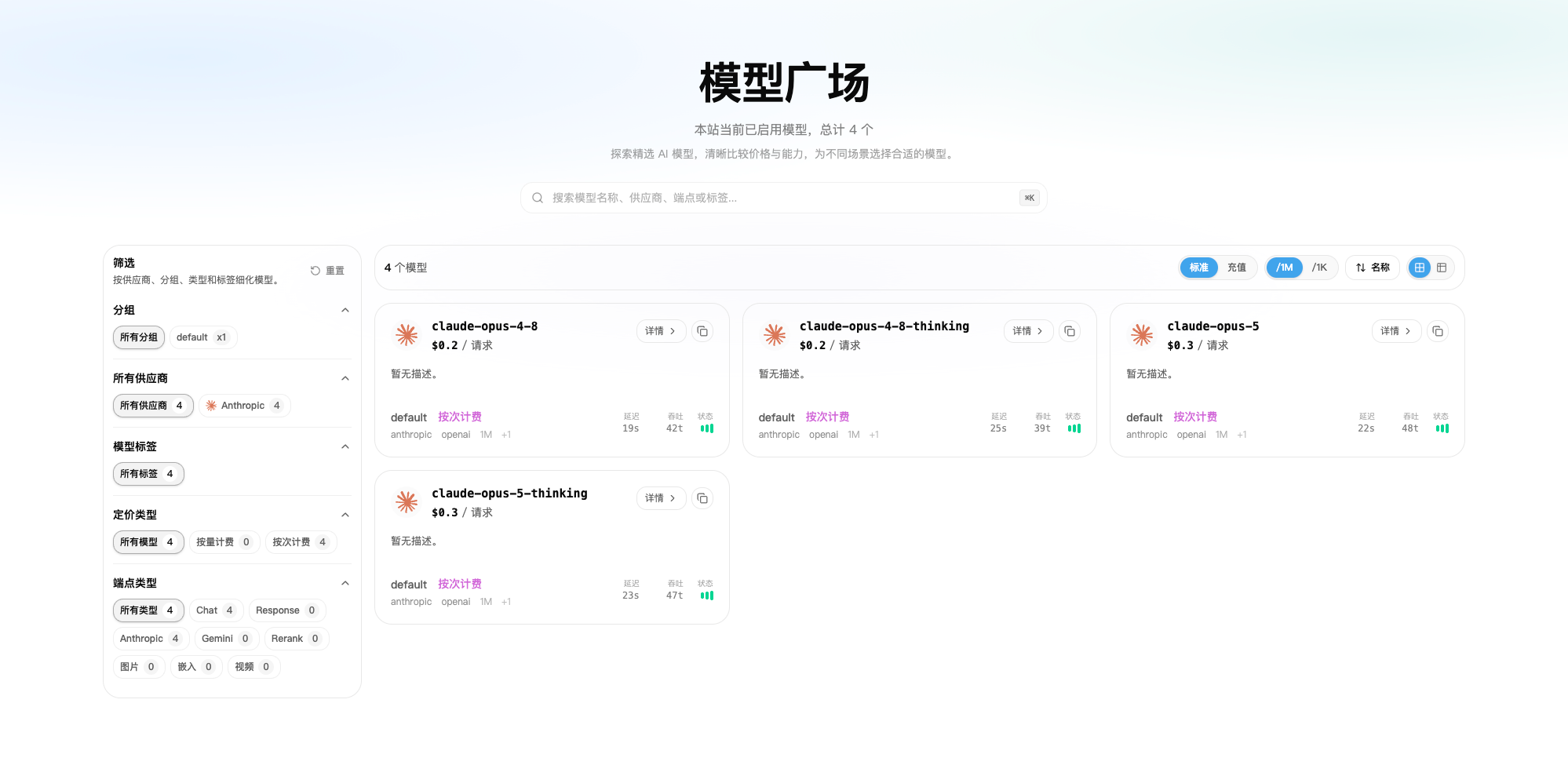The image size is (1568, 776).
Task: Filter by Anthropic endpoint type
Action: [151, 639]
